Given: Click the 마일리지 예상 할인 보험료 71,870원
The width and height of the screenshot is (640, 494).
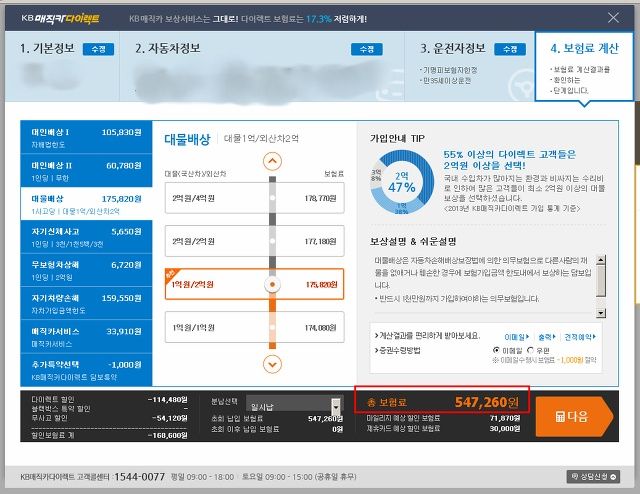Looking at the screenshot, I should coord(443,418).
